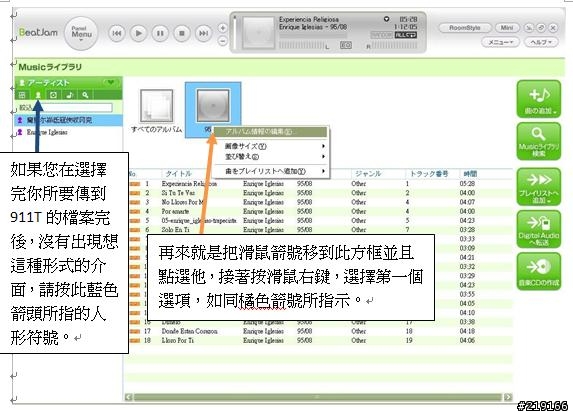This screenshot has height=414, width=573.
Task: Skip to next track
Action: [204, 33]
